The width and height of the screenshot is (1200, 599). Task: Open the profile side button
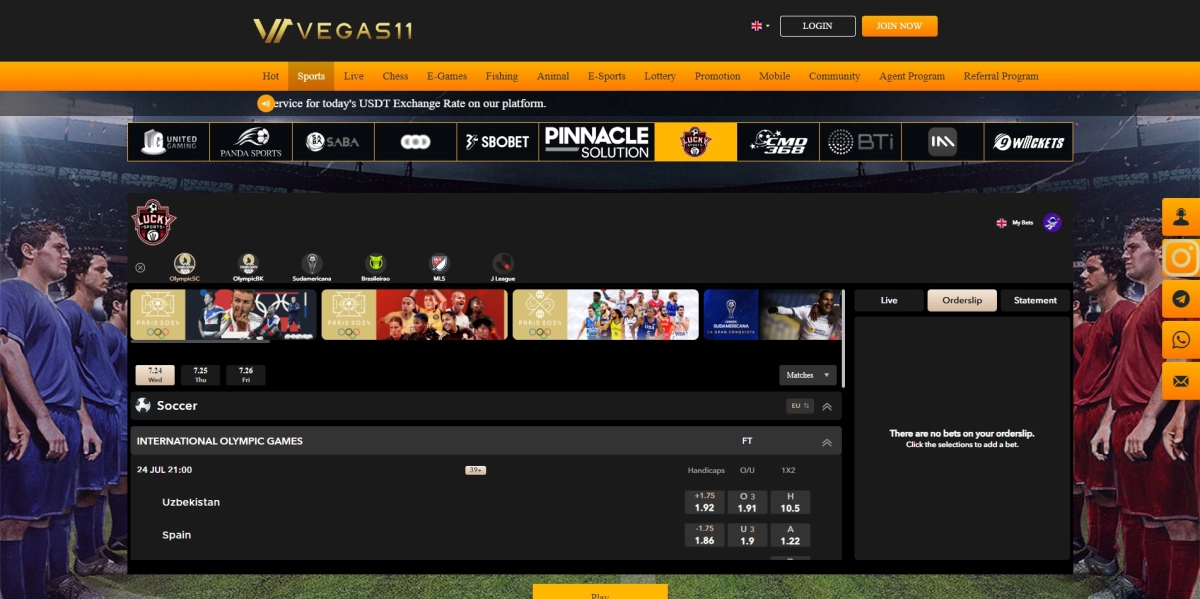[x=1181, y=217]
